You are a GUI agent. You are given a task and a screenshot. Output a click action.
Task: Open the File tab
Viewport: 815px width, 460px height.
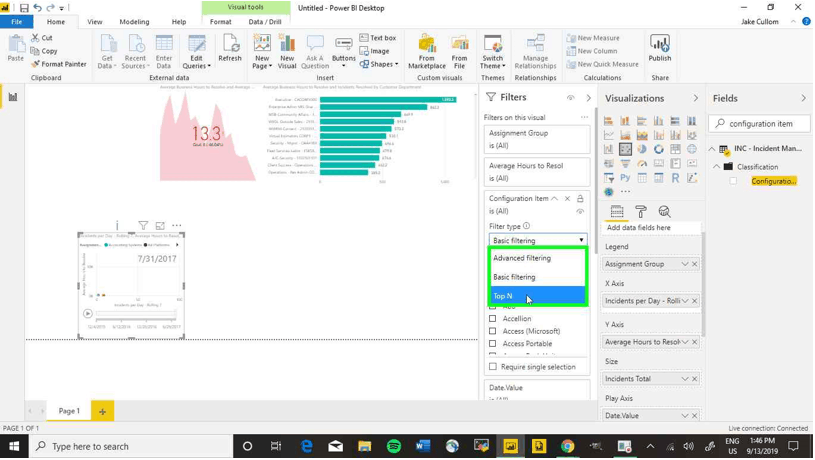(x=17, y=22)
